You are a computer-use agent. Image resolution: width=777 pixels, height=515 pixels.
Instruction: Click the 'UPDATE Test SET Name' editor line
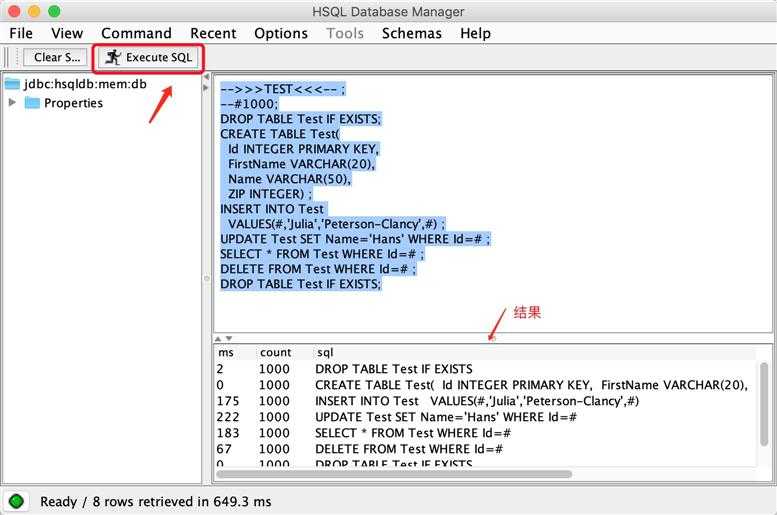[x=355, y=239]
